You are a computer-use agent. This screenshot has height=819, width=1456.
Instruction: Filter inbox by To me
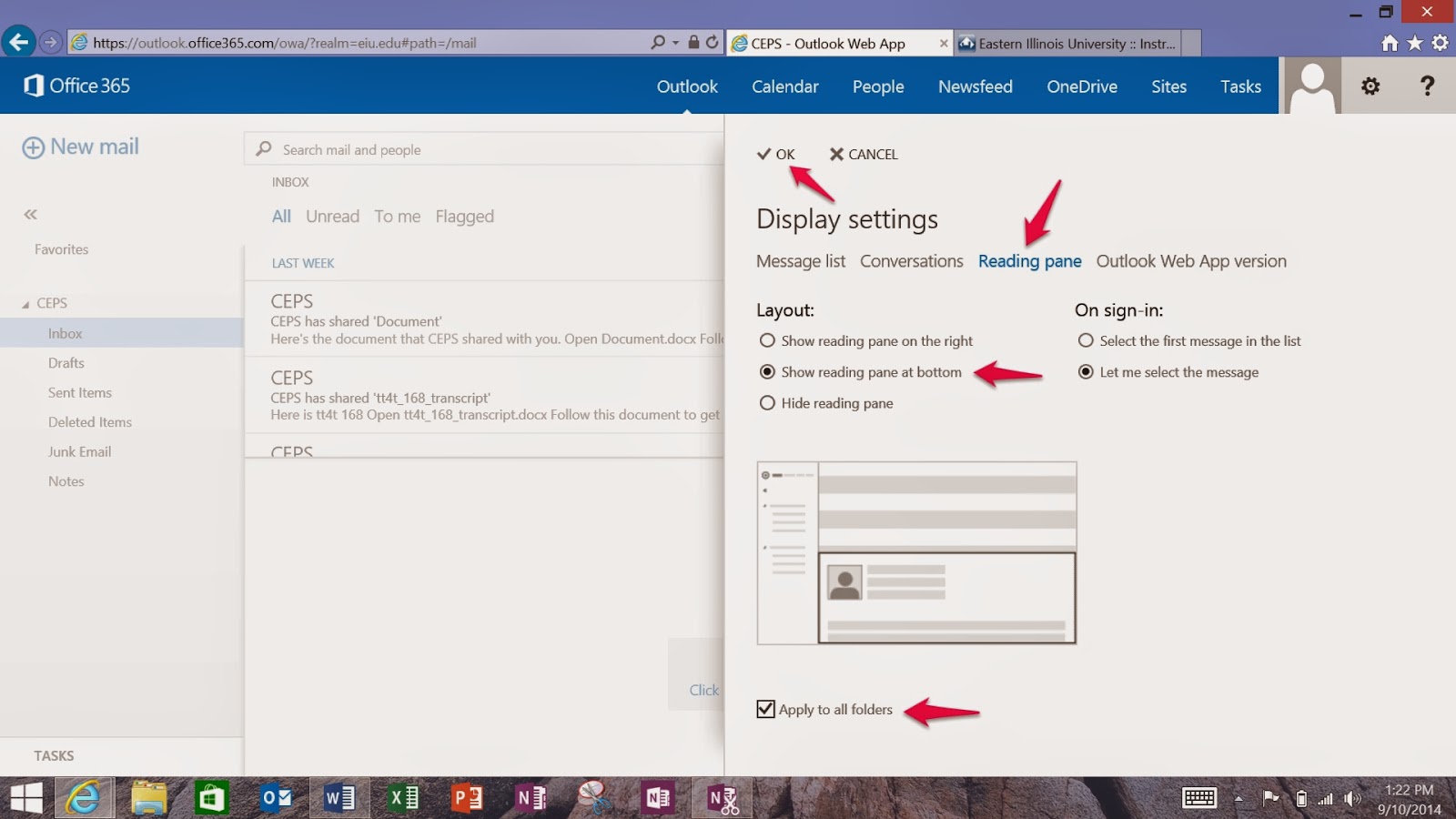point(397,217)
